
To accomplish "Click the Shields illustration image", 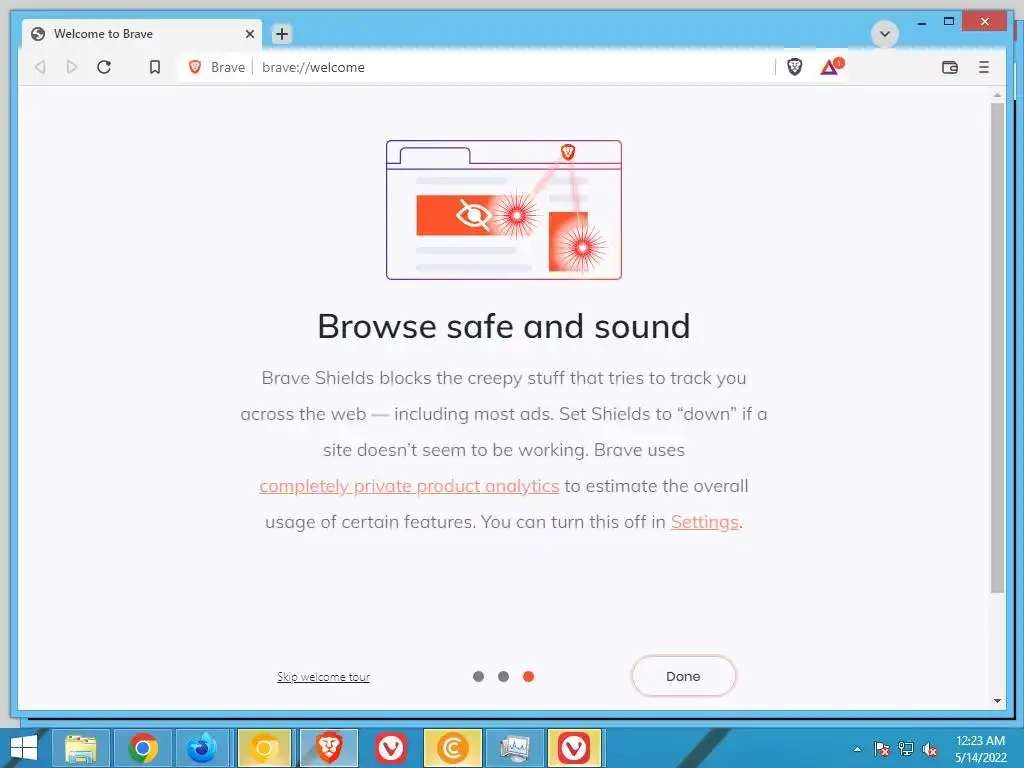I will point(504,210).
